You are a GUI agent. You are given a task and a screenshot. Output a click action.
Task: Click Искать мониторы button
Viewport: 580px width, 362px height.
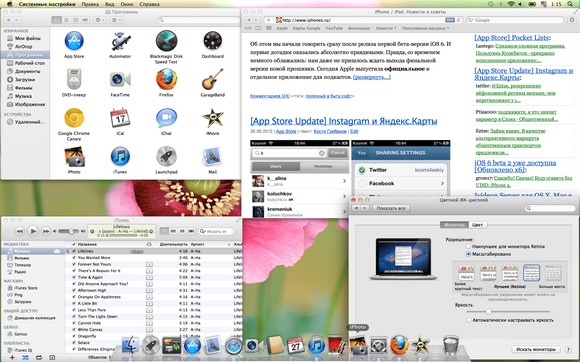(x=536, y=349)
